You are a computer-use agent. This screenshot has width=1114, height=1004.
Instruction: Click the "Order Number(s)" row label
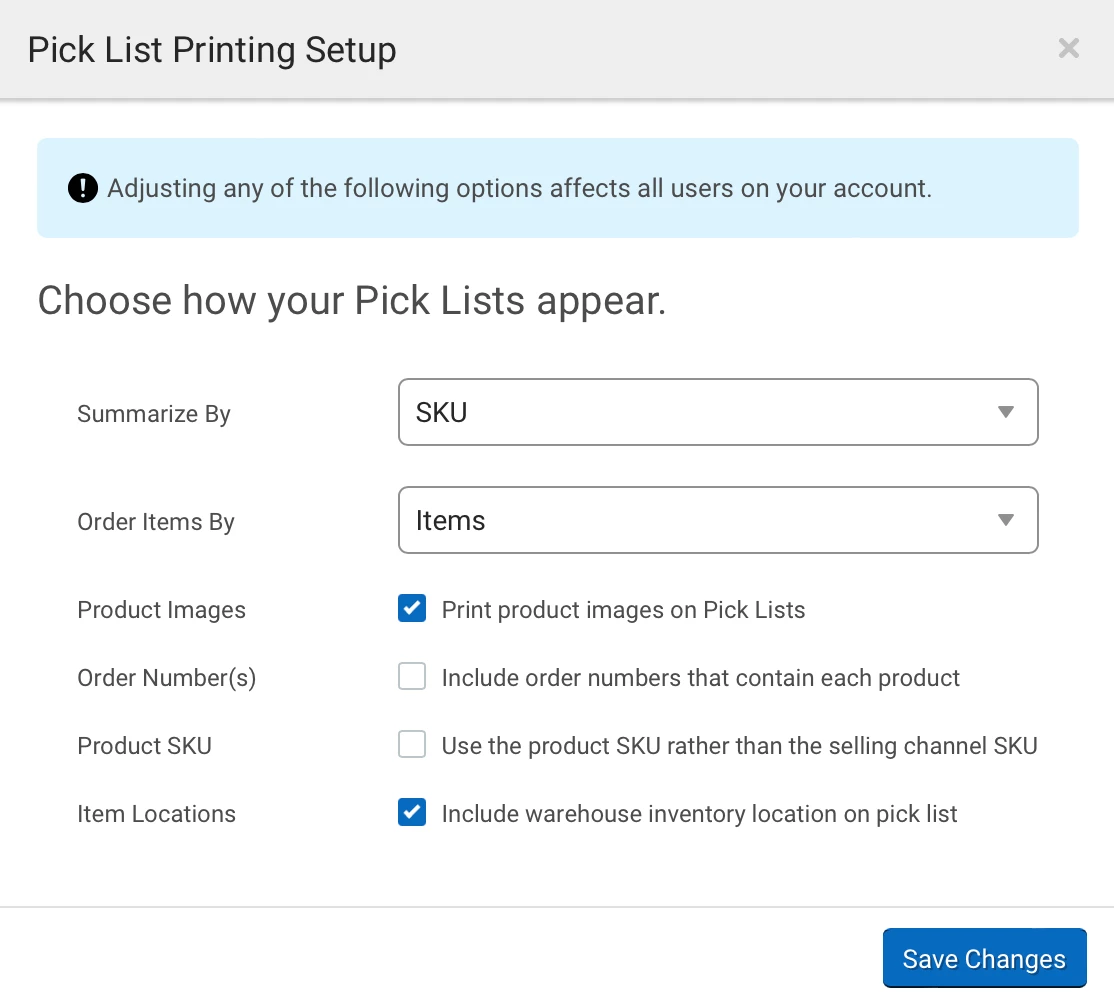[166, 678]
